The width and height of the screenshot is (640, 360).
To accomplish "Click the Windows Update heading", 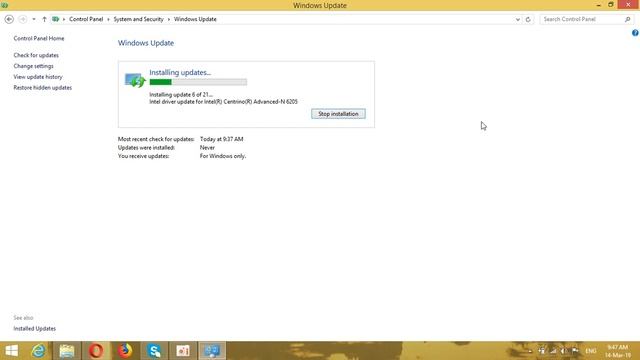I will (x=146, y=43).
